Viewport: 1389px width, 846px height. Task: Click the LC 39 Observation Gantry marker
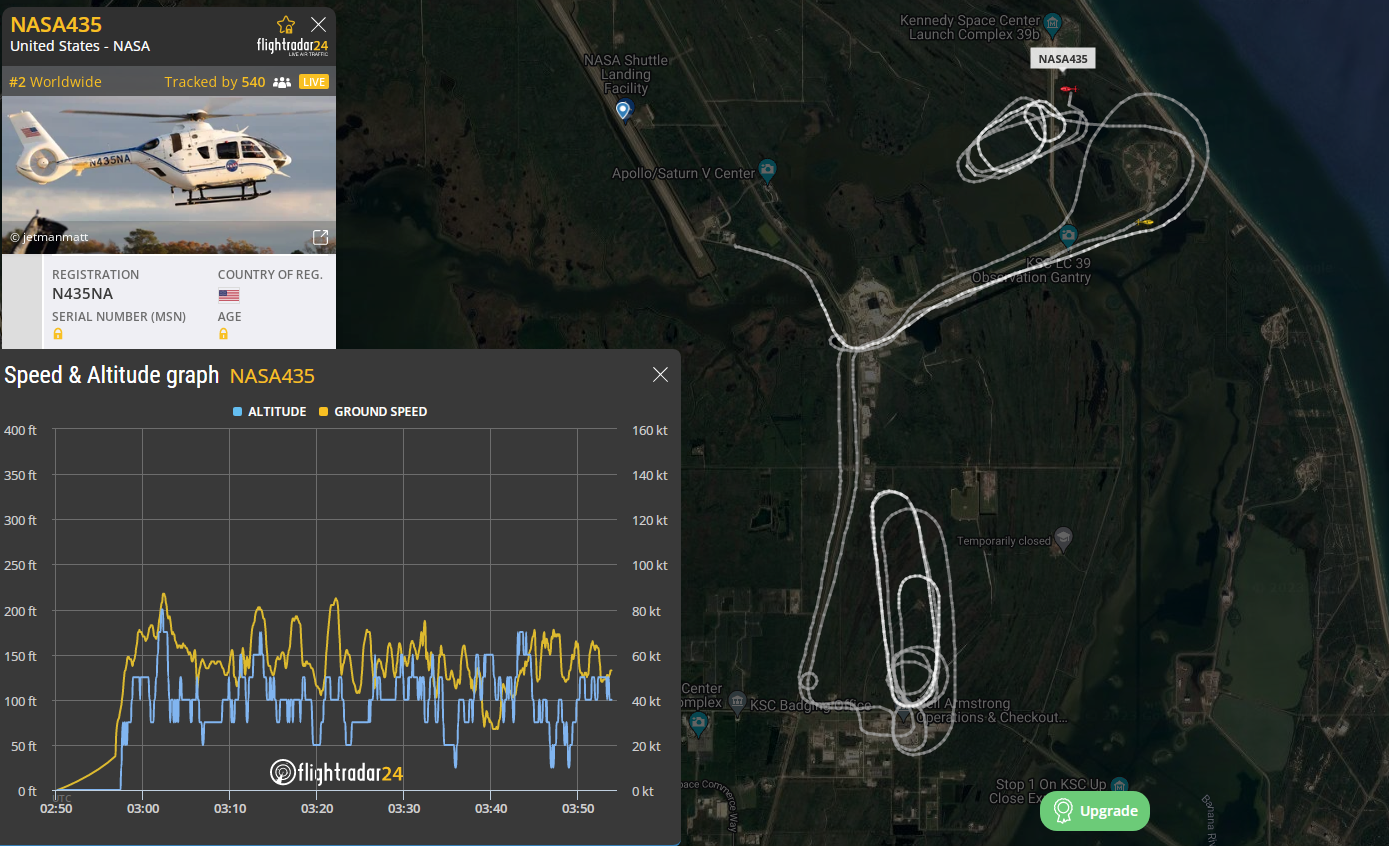pyautogui.click(x=1068, y=236)
